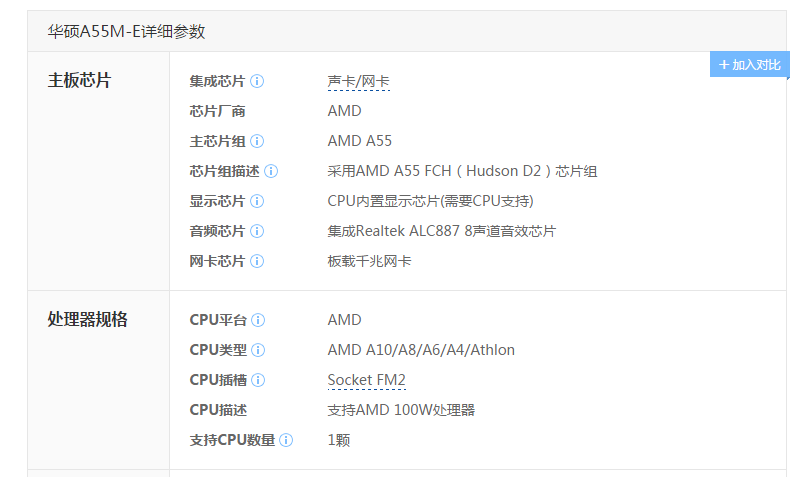Click the CPU类型 label
The image size is (806, 477).
(x=218, y=350)
